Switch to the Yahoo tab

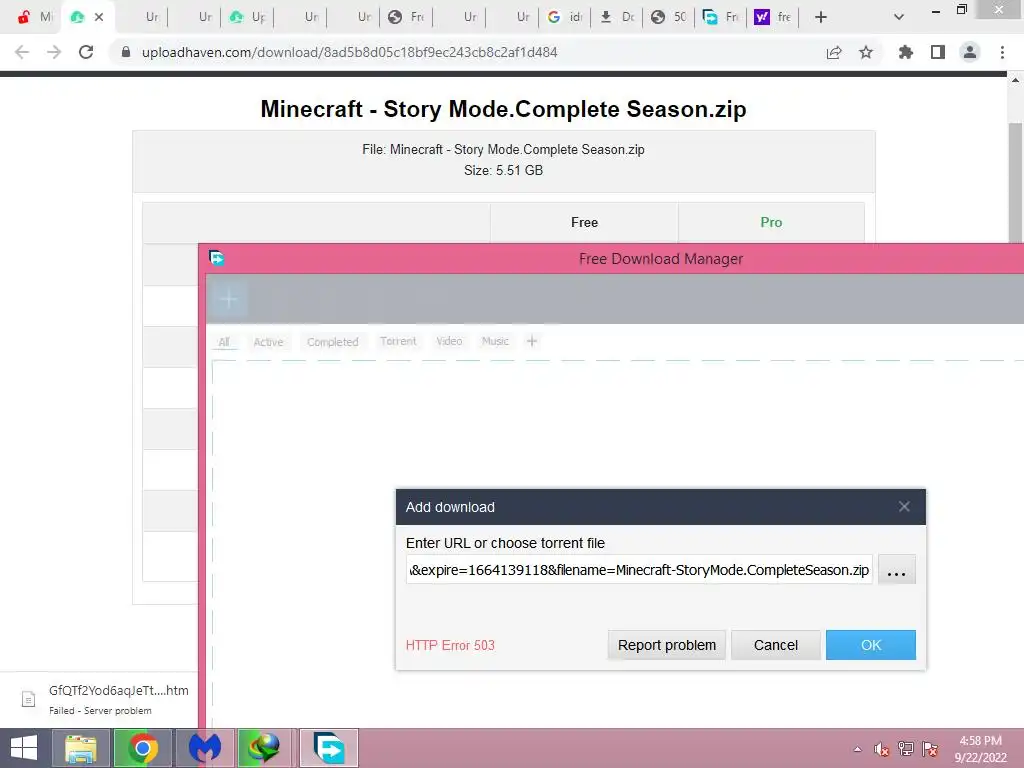(x=772, y=17)
